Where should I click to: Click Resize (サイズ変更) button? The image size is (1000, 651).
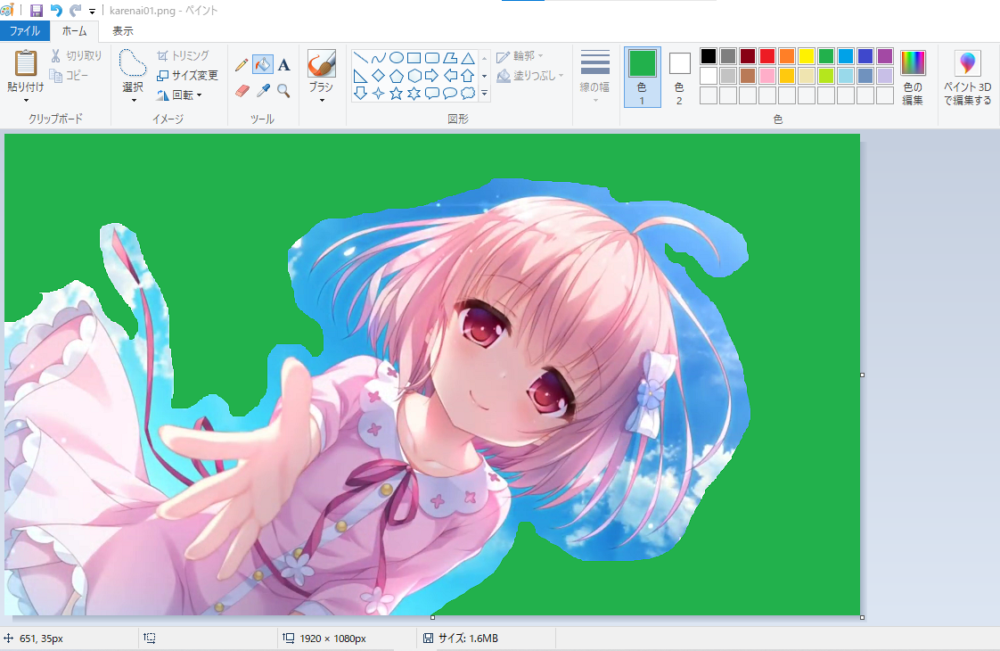pos(188,76)
